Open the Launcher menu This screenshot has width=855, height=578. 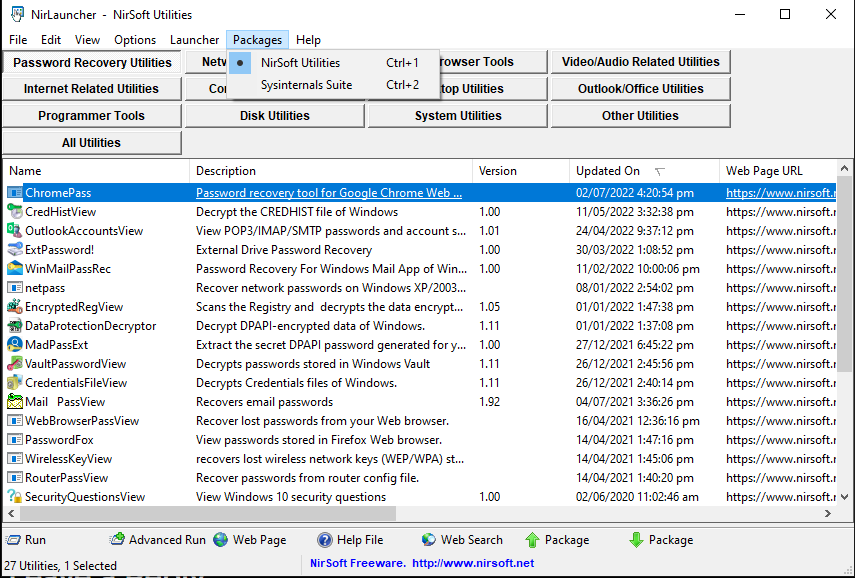(194, 40)
